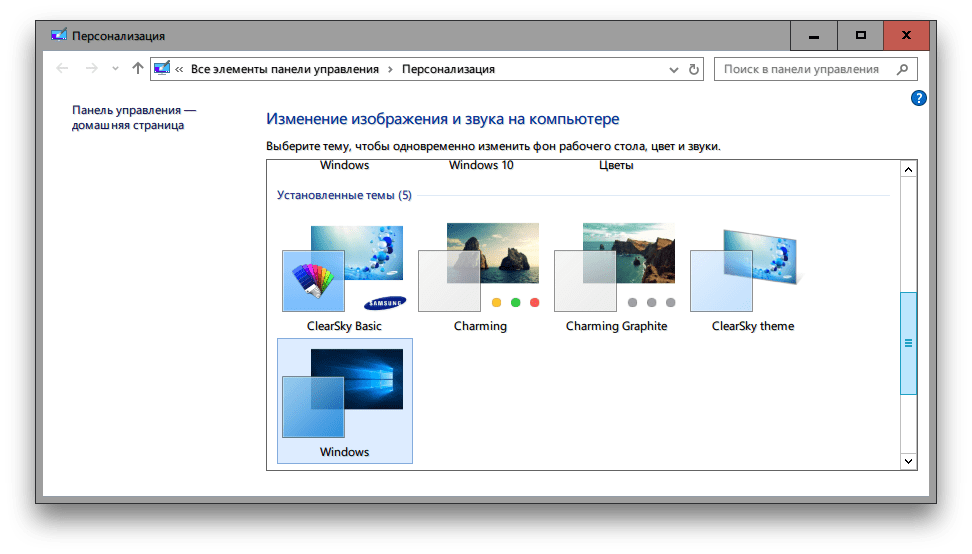Click 'Все элементы панели управления' breadcrumb
This screenshot has width=972, height=554.
click(283, 70)
